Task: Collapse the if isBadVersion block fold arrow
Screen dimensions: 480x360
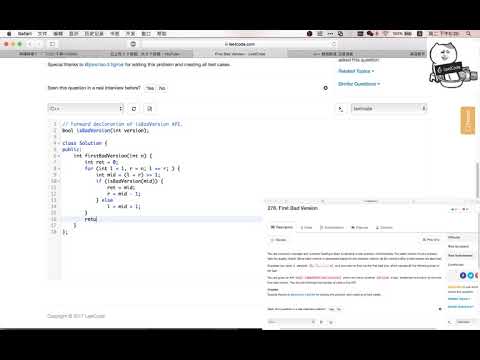Action: [x=59, y=181]
